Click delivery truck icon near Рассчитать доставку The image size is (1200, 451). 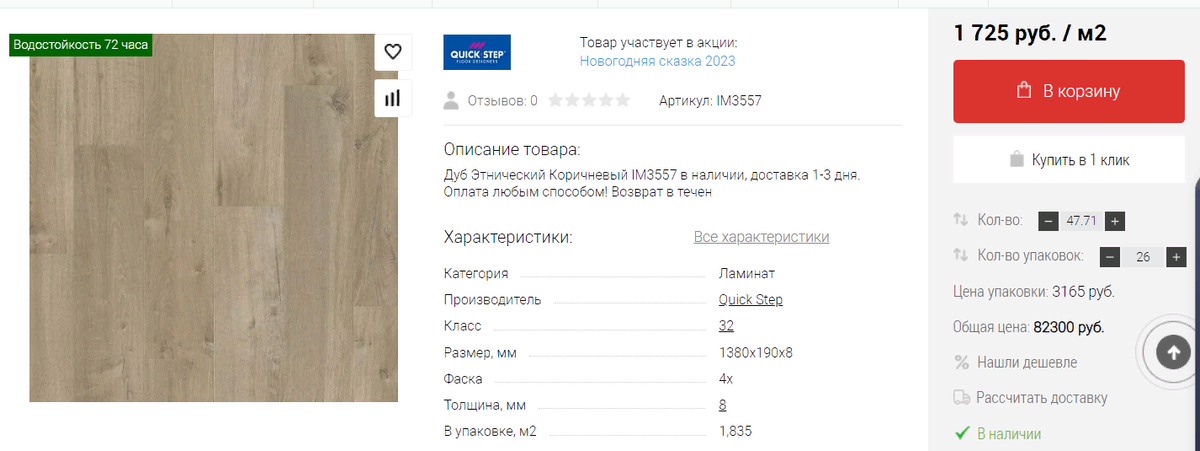point(962,397)
